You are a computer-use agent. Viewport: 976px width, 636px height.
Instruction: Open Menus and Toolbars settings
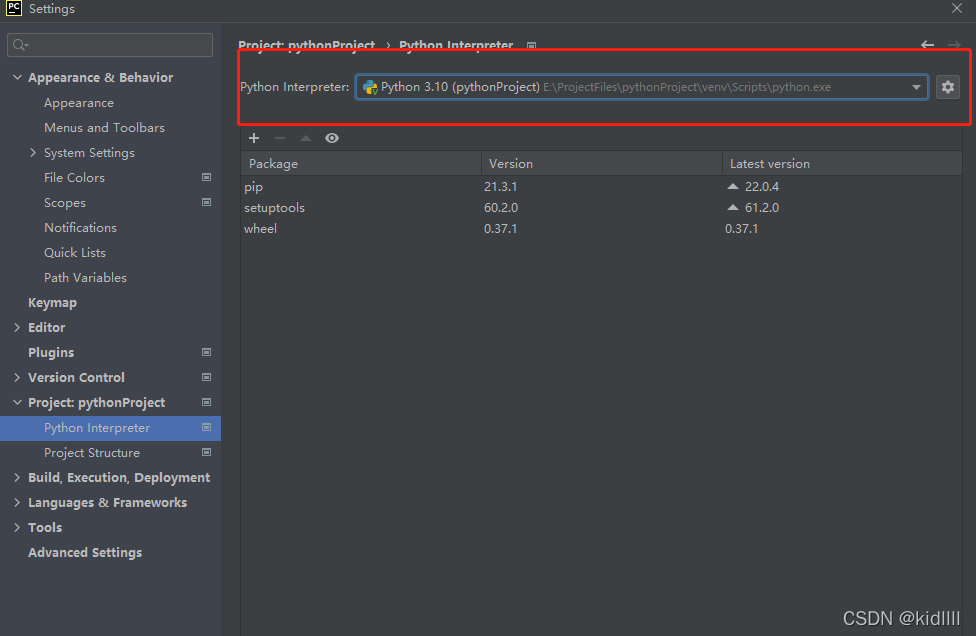105,128
